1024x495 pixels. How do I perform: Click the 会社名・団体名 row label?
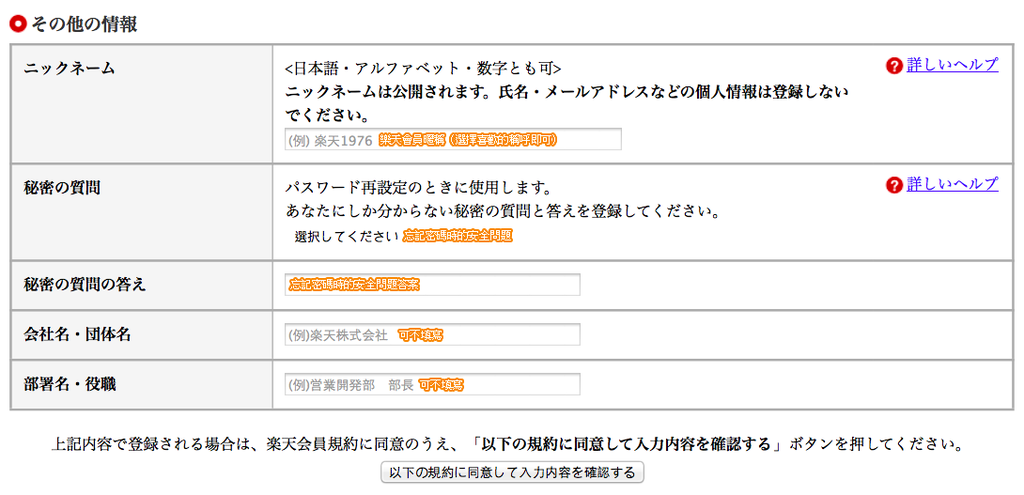77,335
